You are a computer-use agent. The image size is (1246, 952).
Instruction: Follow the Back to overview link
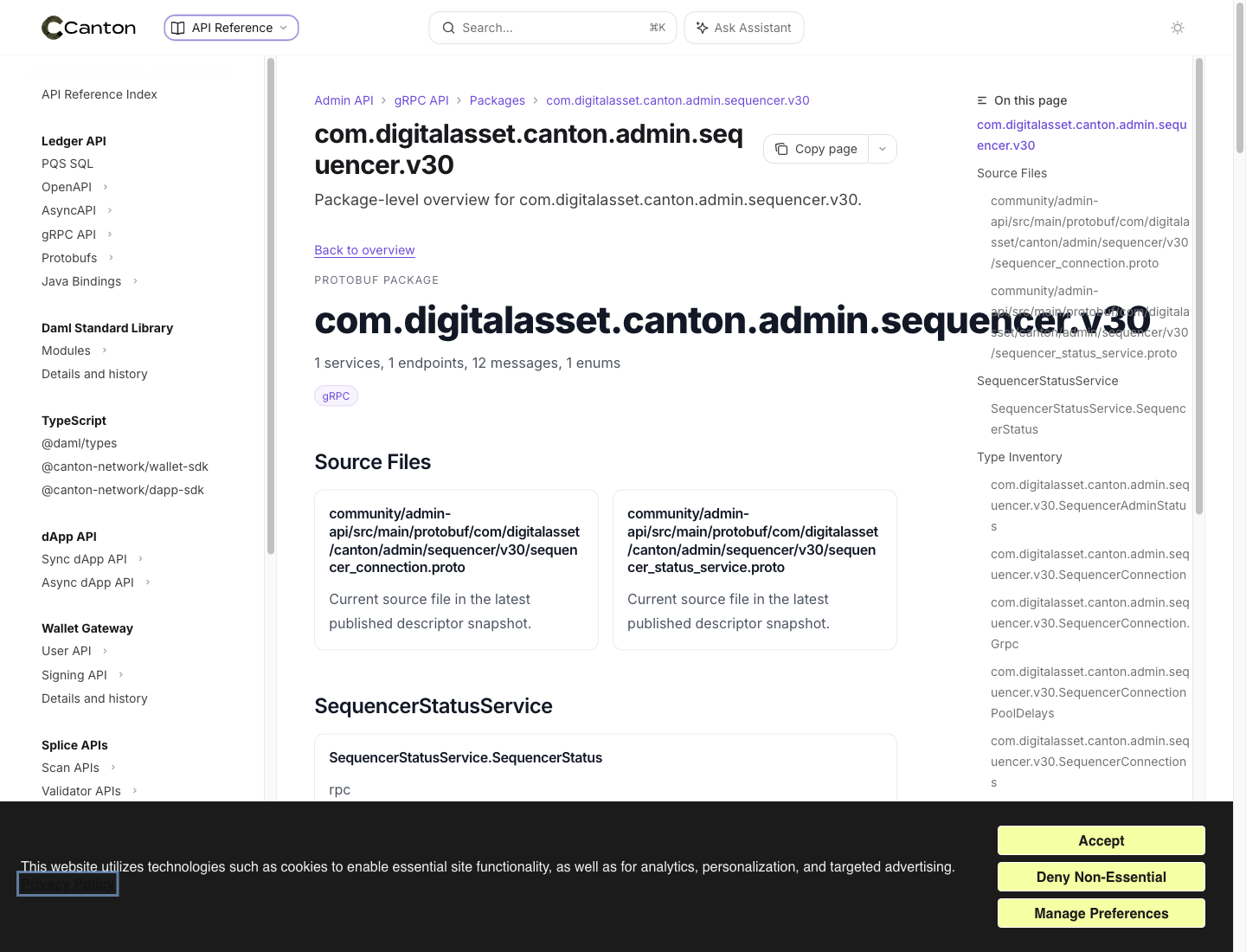tap(364, 250)
